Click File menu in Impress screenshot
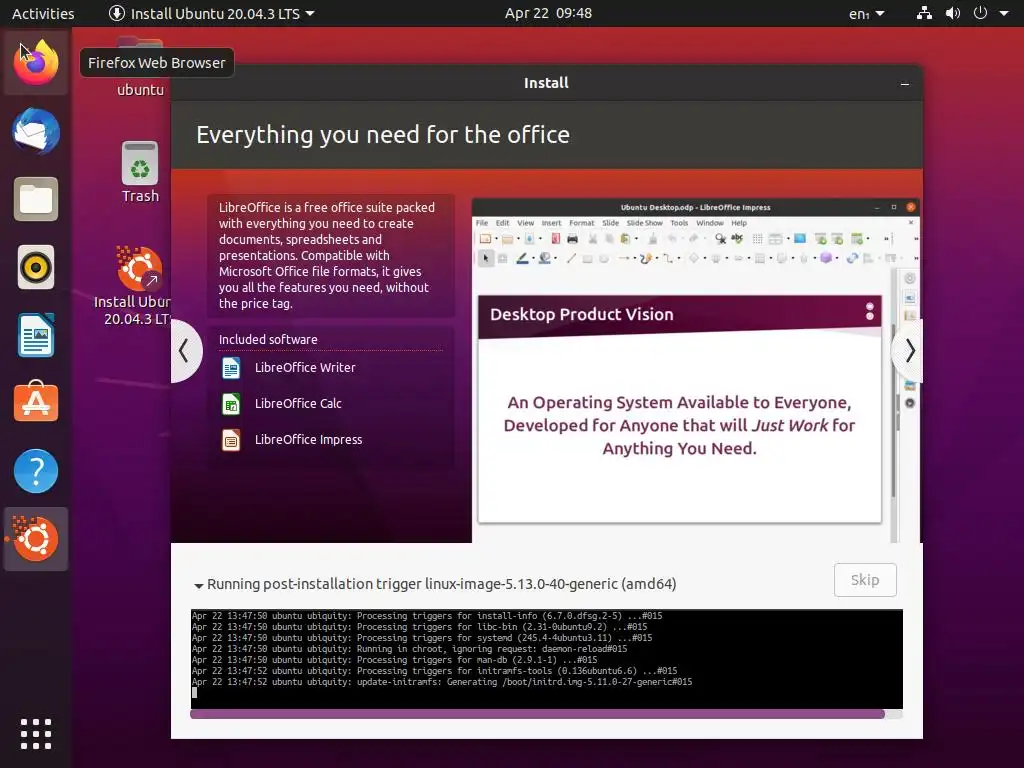 tap(482, 223)
